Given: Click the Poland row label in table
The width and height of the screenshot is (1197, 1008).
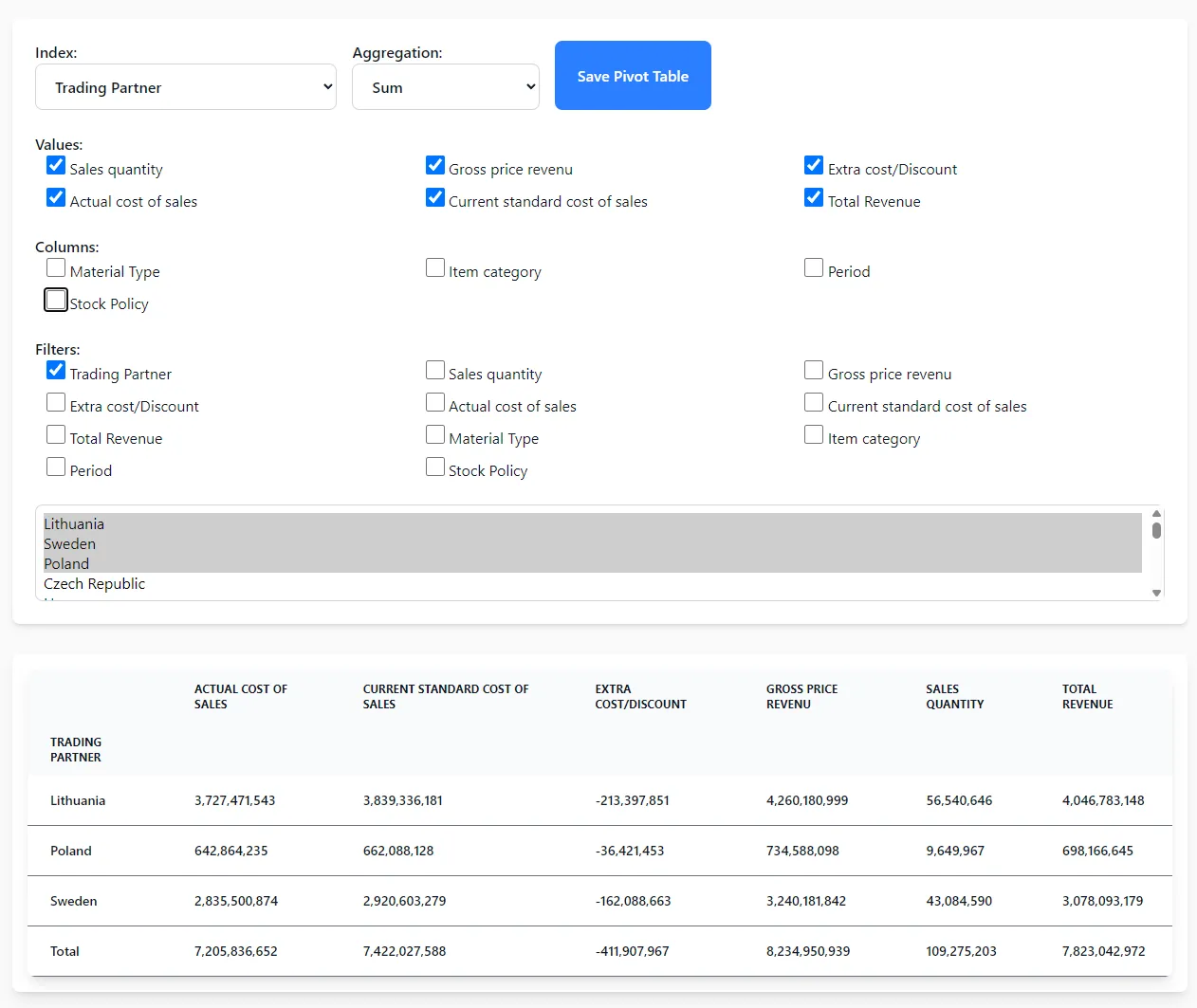Looking at the screenshot, I should point(71,851).
